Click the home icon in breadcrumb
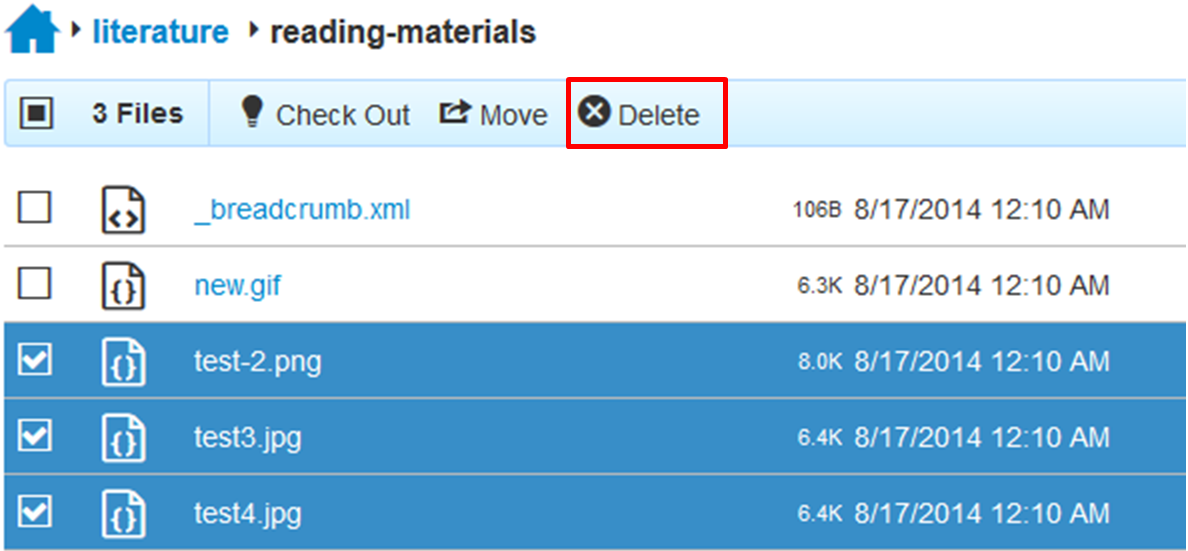The image size is (1188, 551). (33, 30)
